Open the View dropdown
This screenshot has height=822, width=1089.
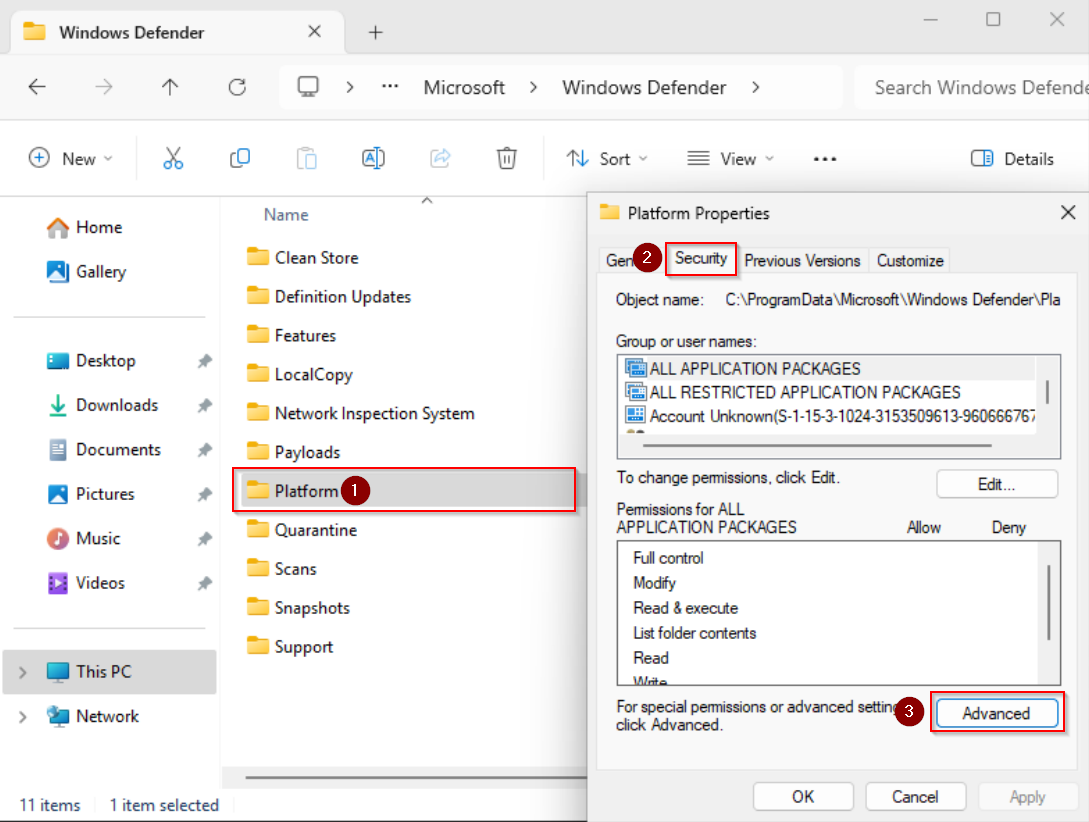(730, 158)
